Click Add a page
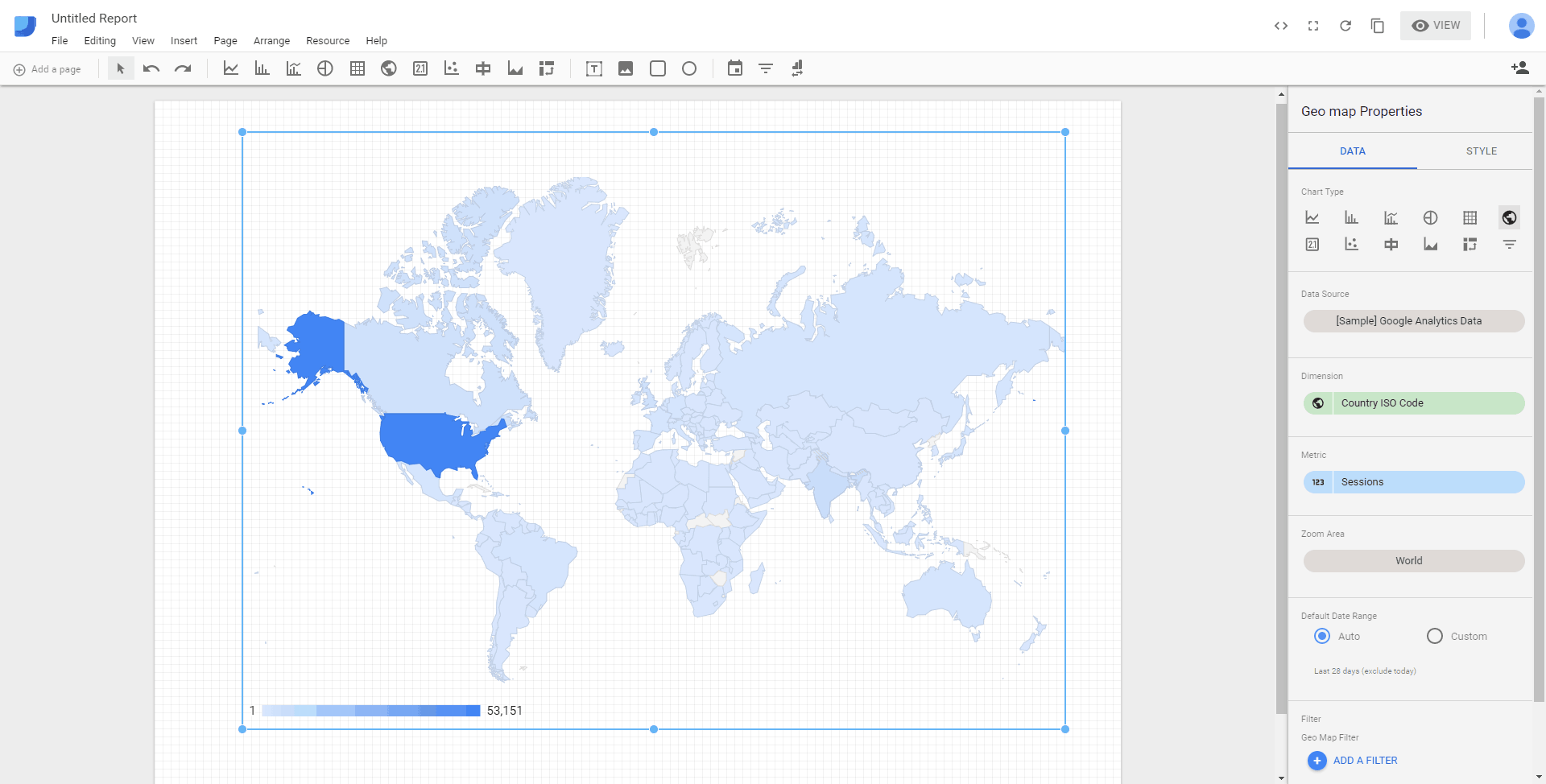Image resolution: width=1546 pixels, height=784 pixels. tap(48, 69)
